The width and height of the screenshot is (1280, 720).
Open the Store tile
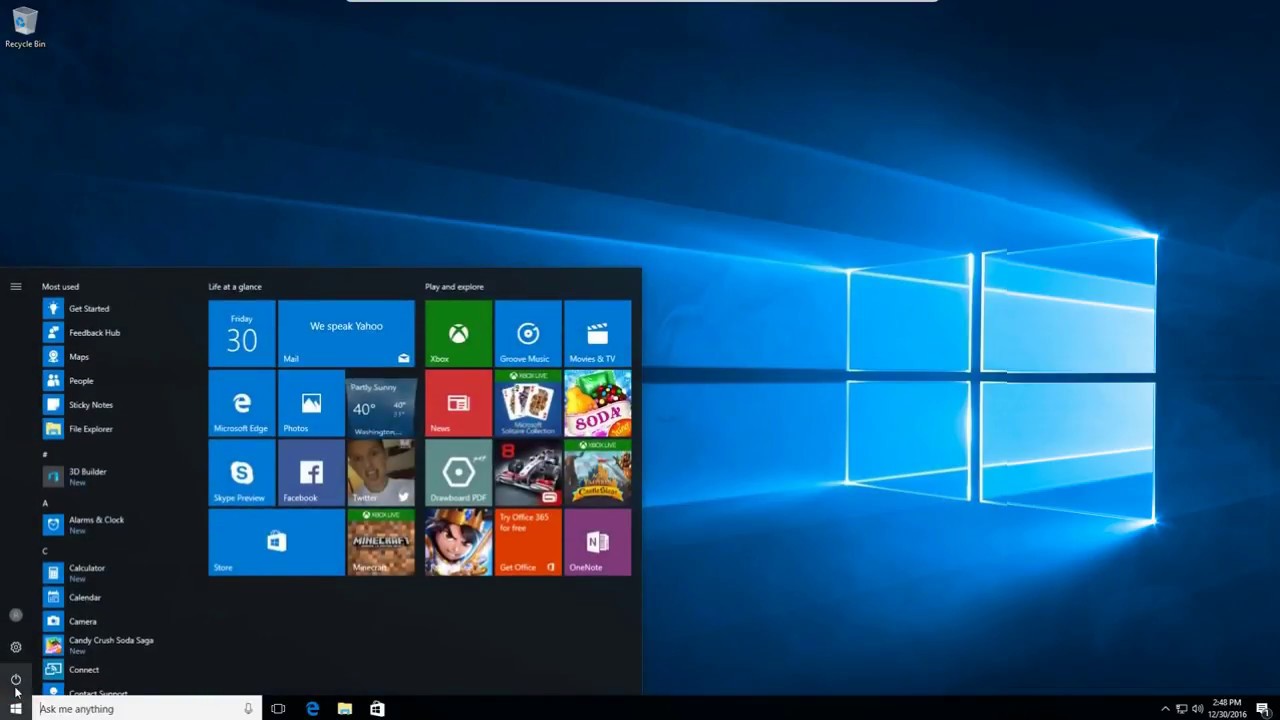click(276, 542)
